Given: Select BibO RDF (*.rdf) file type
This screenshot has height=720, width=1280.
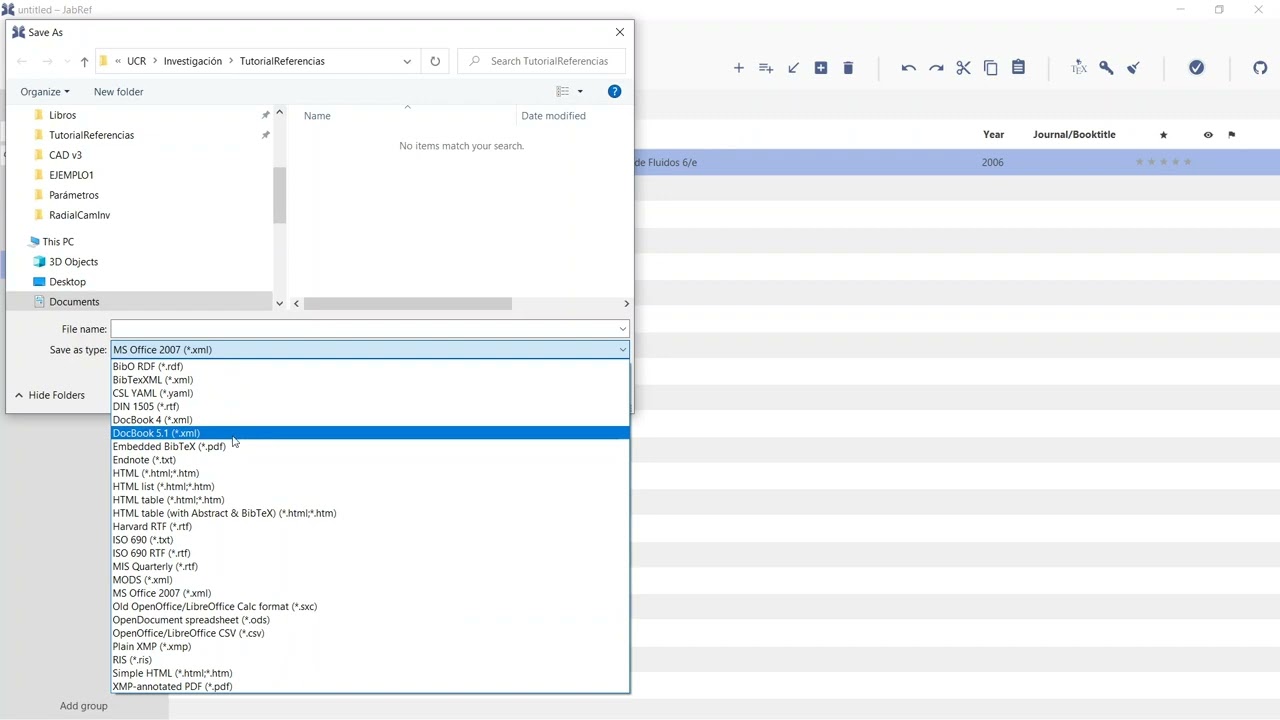Looking at the screenshot, I should tap(370, 367).
